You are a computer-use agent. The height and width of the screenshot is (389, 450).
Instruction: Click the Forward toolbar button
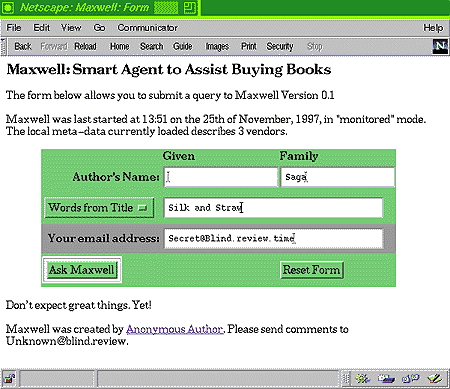pos(54,46)
